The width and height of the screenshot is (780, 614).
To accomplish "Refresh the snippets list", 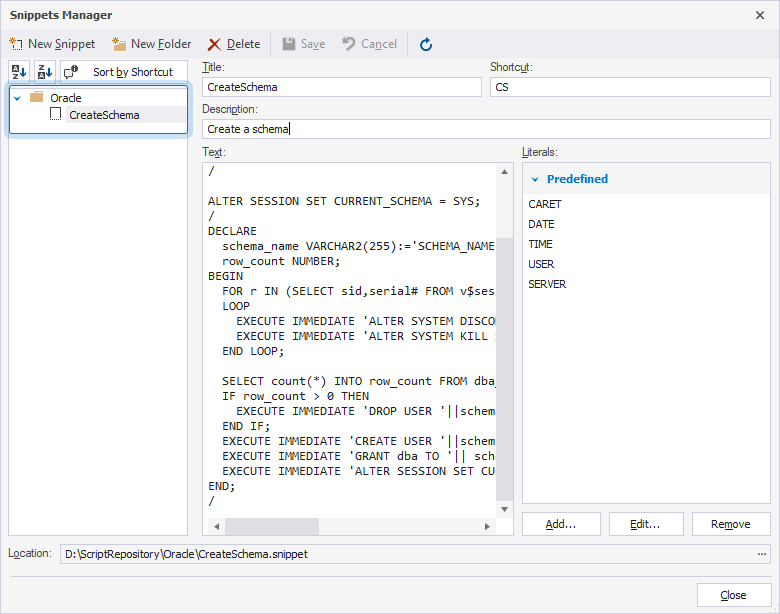I will tap(426, 44).
